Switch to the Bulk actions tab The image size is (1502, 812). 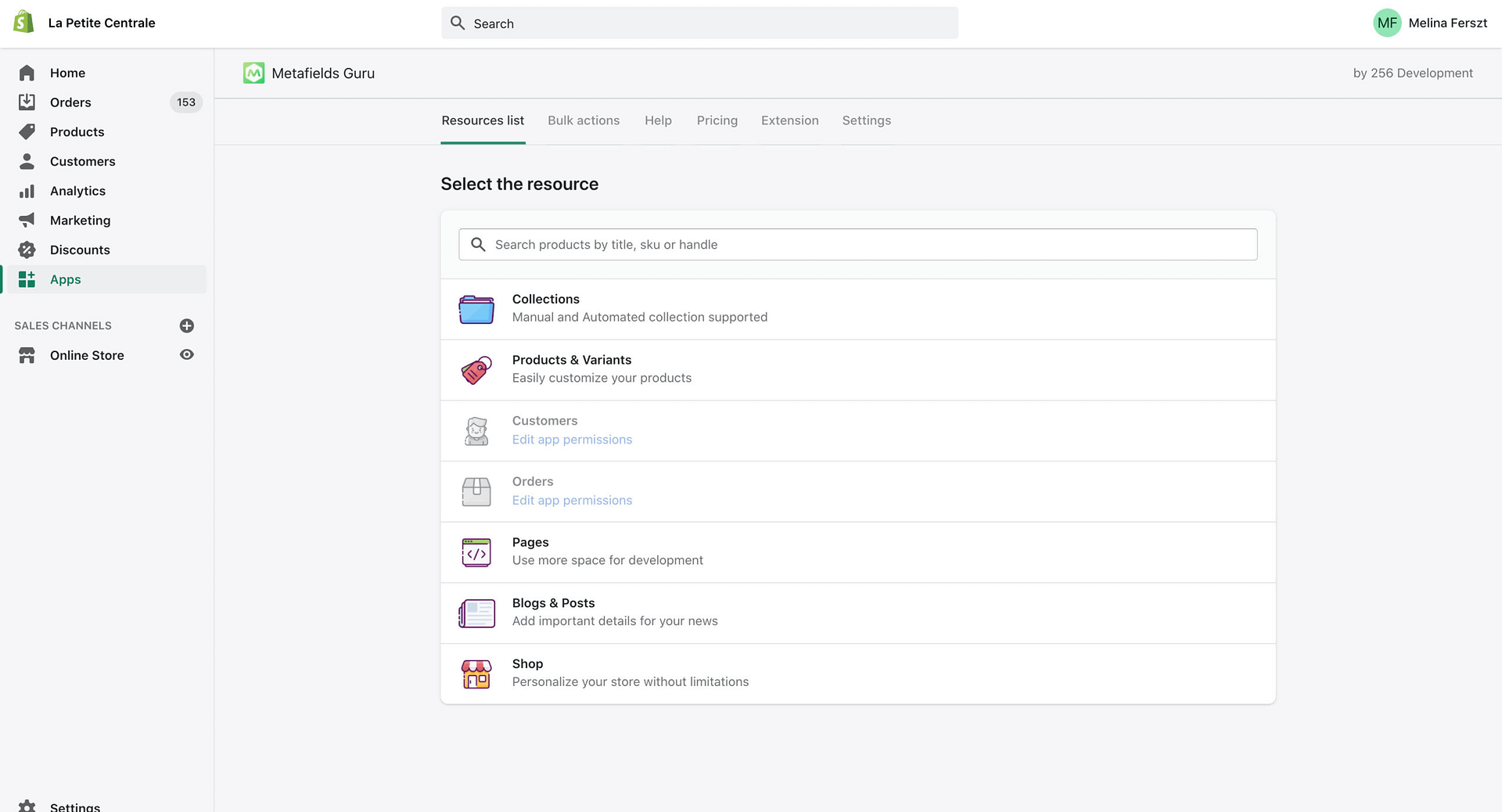pos(584,120)
